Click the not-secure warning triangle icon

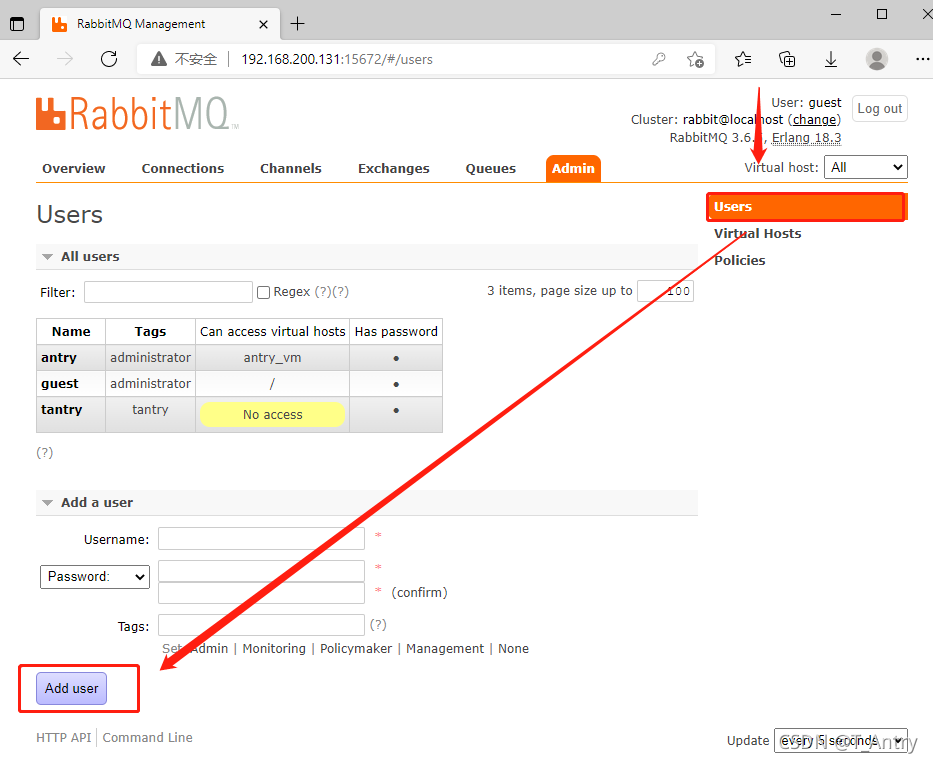click(159, 59)
